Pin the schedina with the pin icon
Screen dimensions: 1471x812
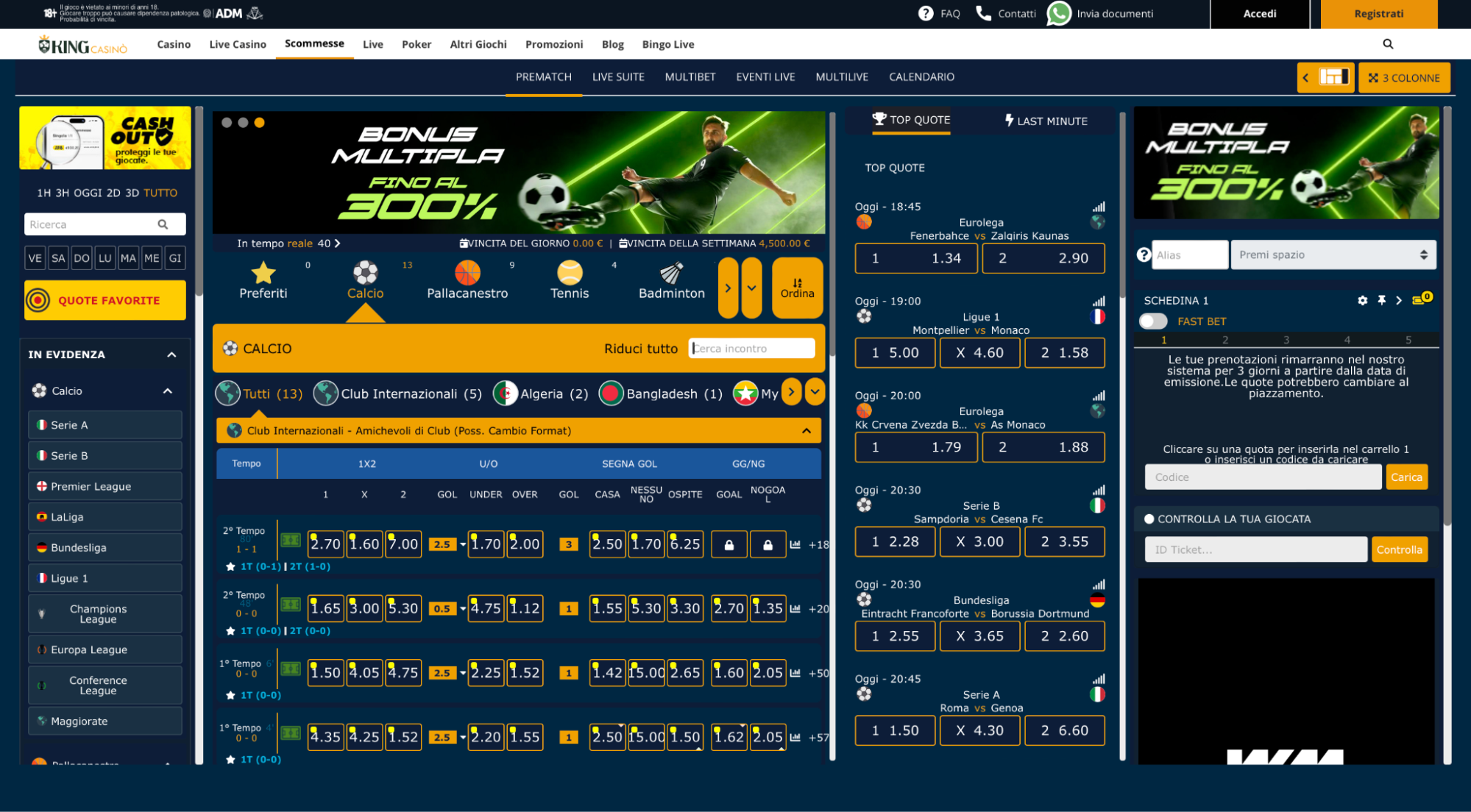pyautogui.click(x=1381, y=300)
